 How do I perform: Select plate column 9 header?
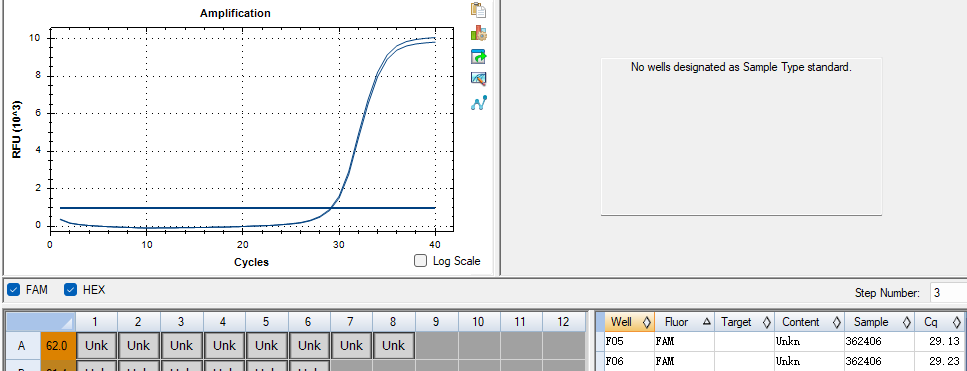(437, 322)
